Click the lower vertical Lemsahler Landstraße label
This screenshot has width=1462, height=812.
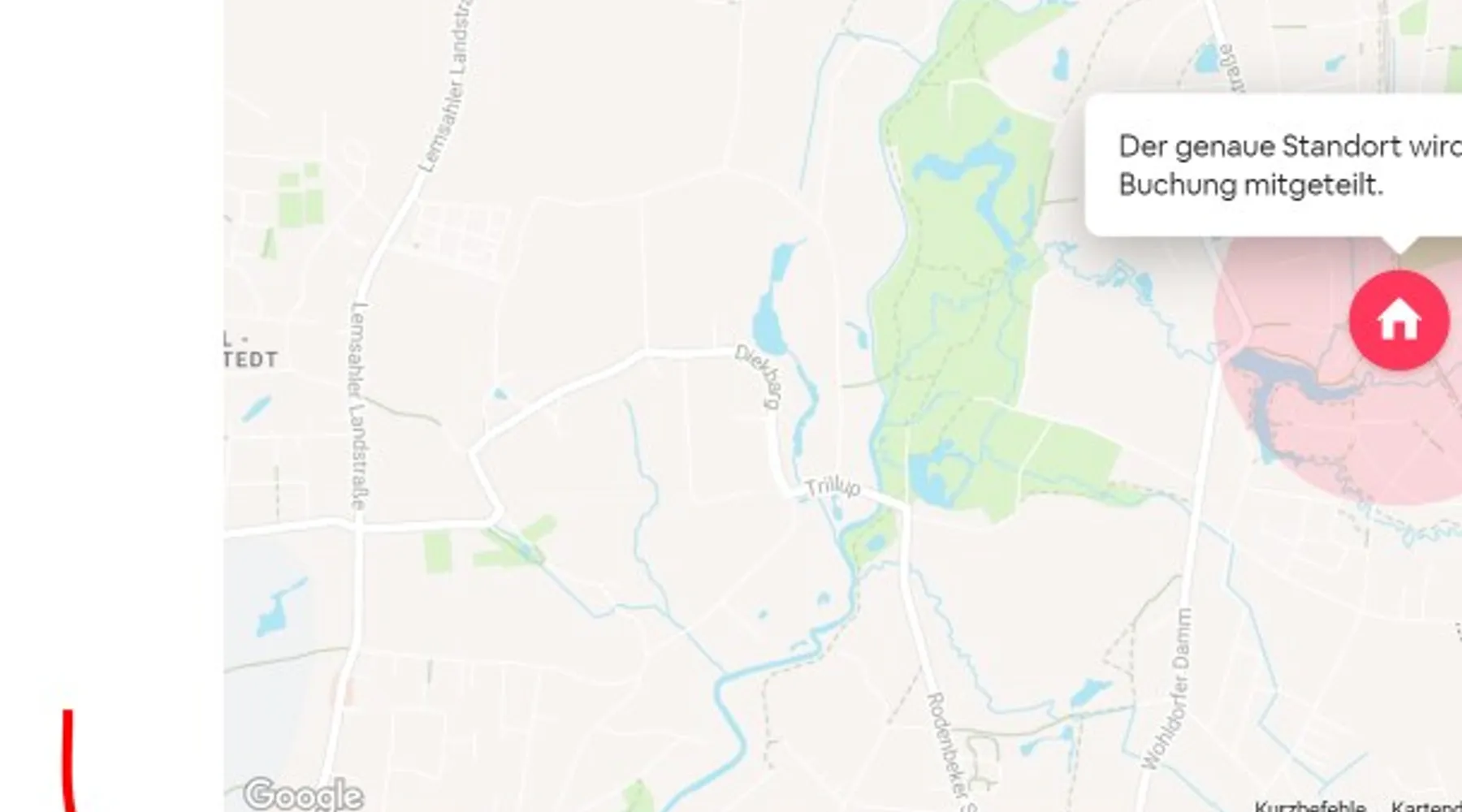pos(359,406)
